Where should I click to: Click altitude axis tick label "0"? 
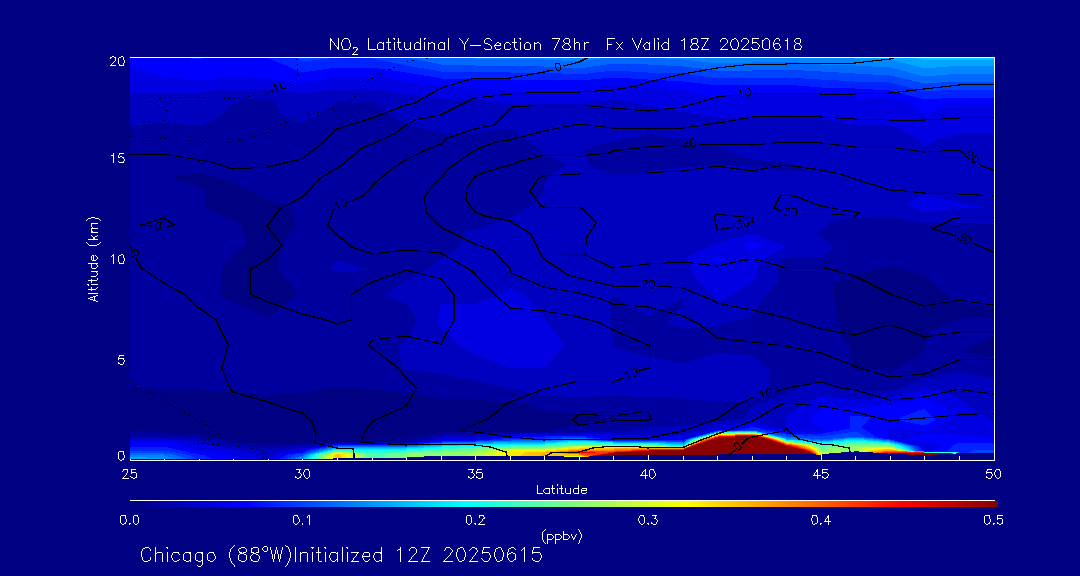click(121, 455)
